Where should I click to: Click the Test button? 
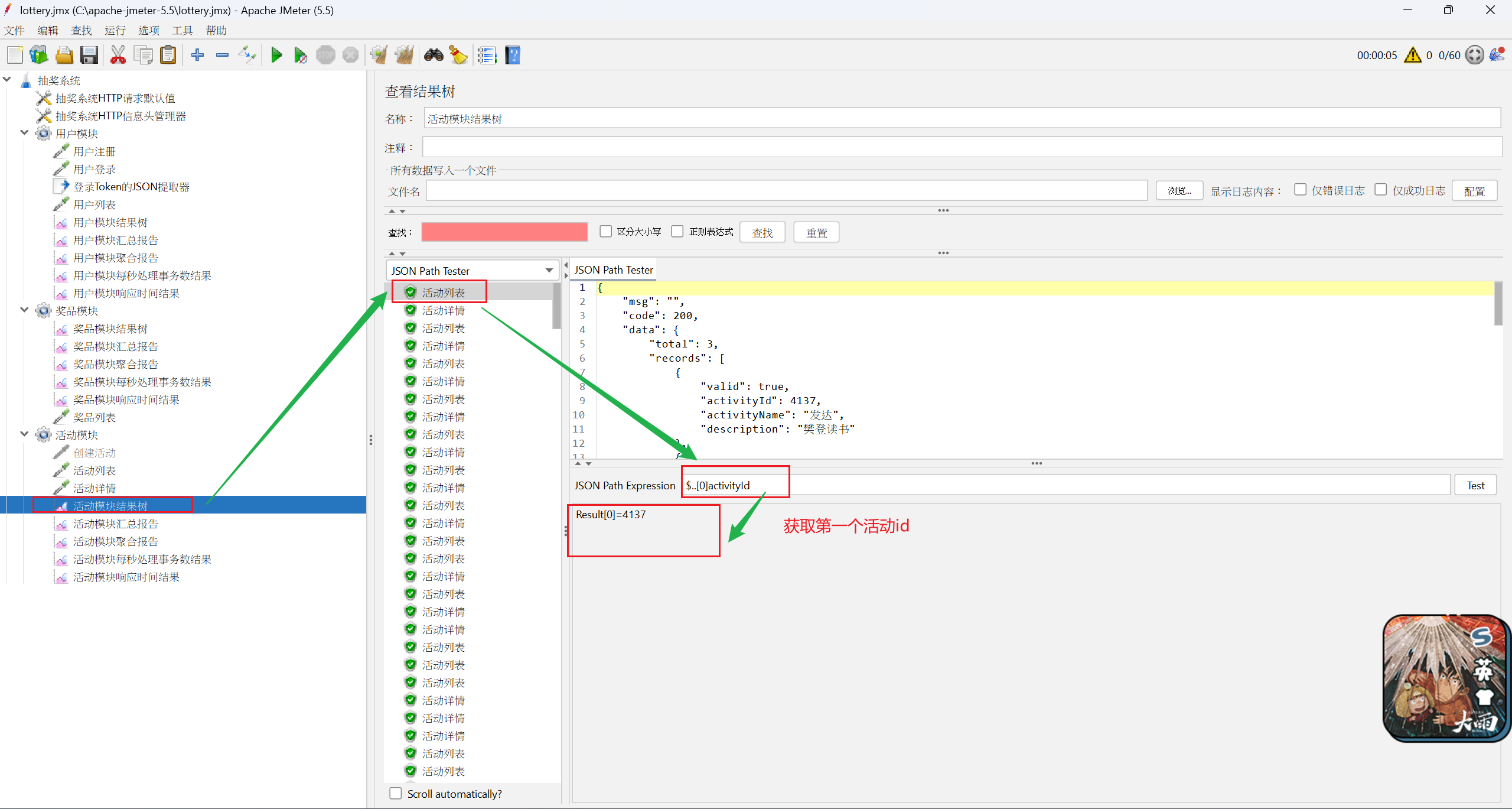pos(1475,485)
